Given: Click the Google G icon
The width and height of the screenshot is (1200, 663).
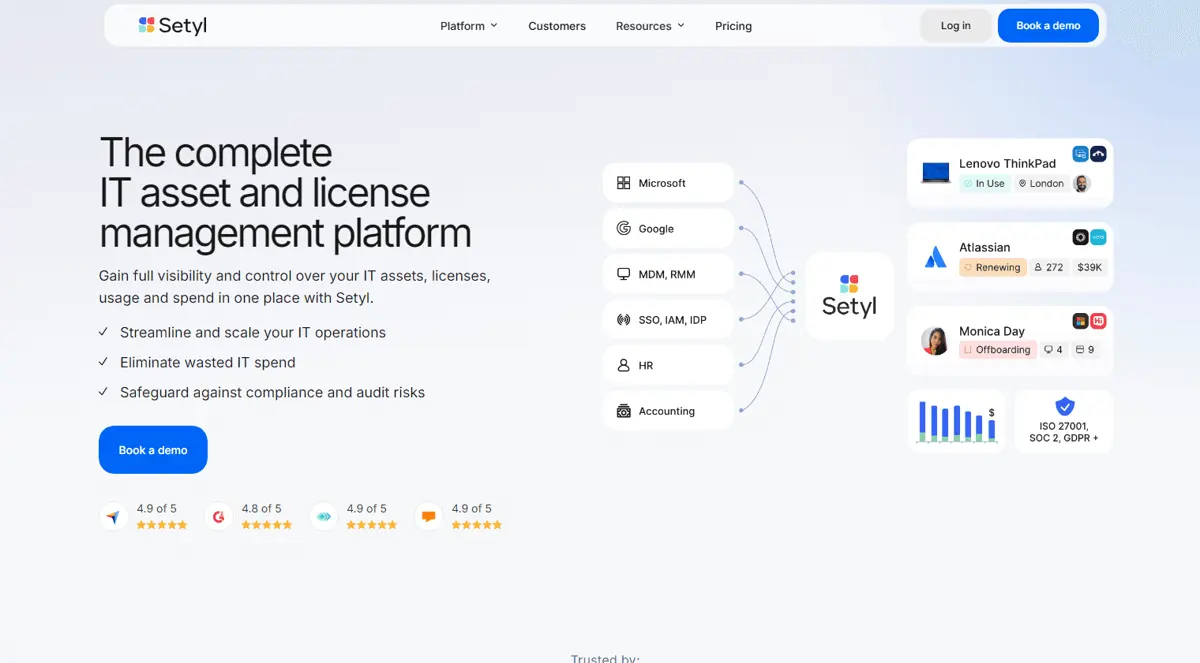Looking at the screenshot, I should pos(623,228).
